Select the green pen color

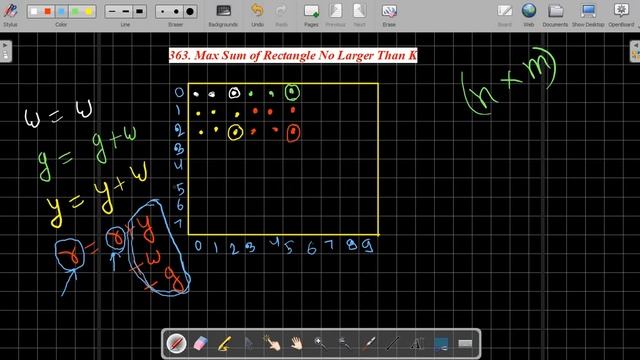(75, 11)
